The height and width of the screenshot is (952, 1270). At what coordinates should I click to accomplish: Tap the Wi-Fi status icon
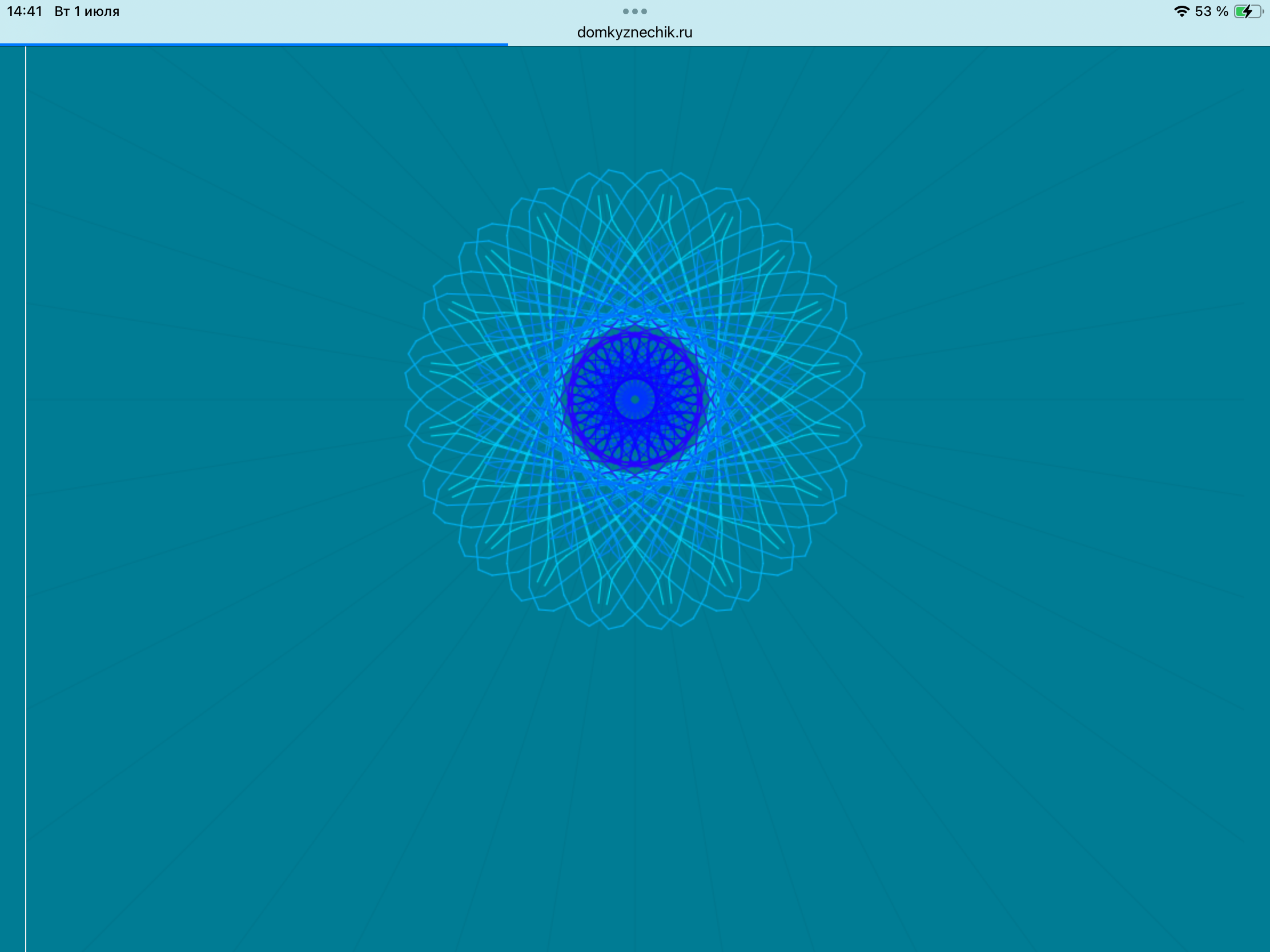[1181, 11]
